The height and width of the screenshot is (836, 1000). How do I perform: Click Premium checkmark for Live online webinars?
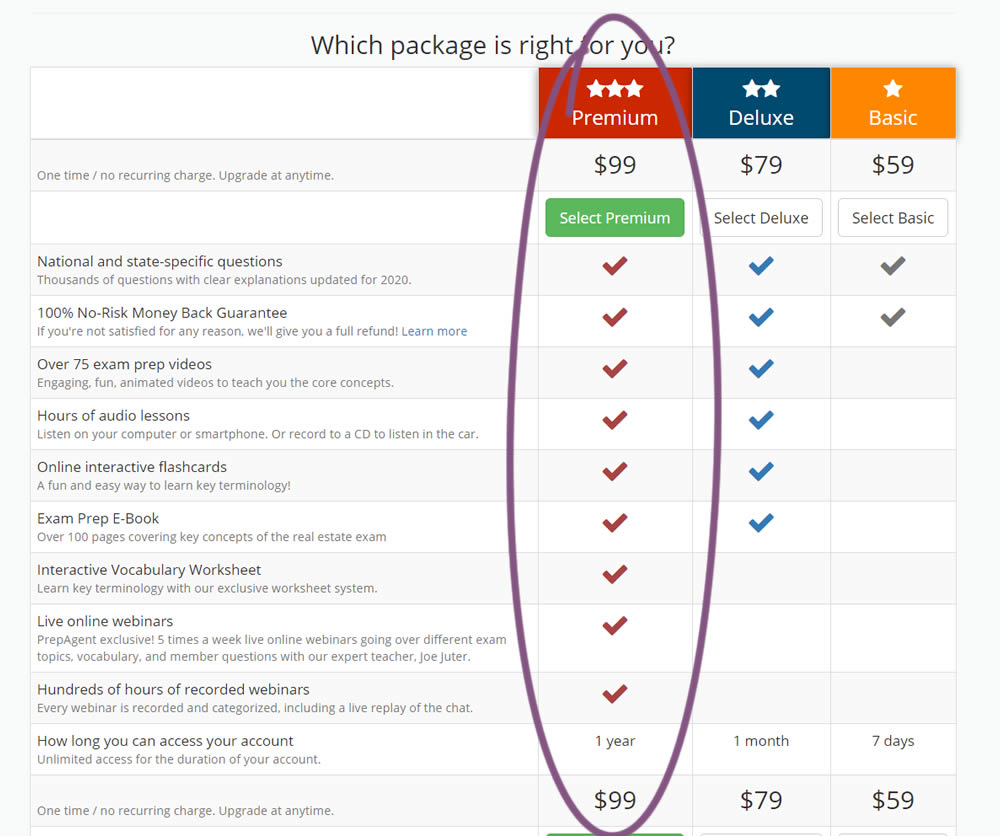tap(615, 626)
